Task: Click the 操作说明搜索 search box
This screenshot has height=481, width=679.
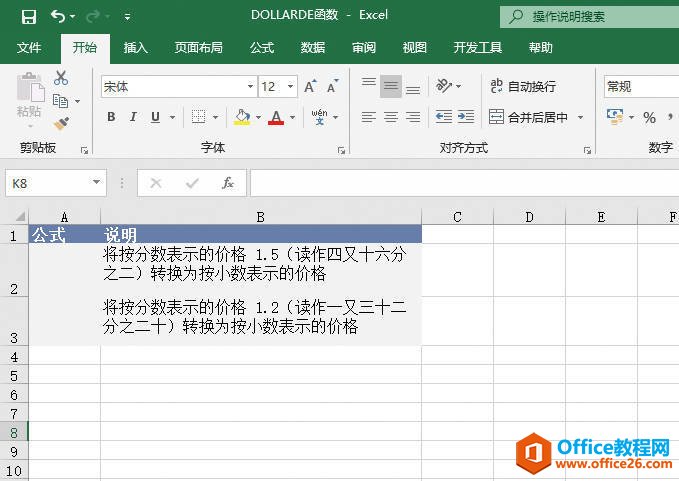Action: pos(589,17)
